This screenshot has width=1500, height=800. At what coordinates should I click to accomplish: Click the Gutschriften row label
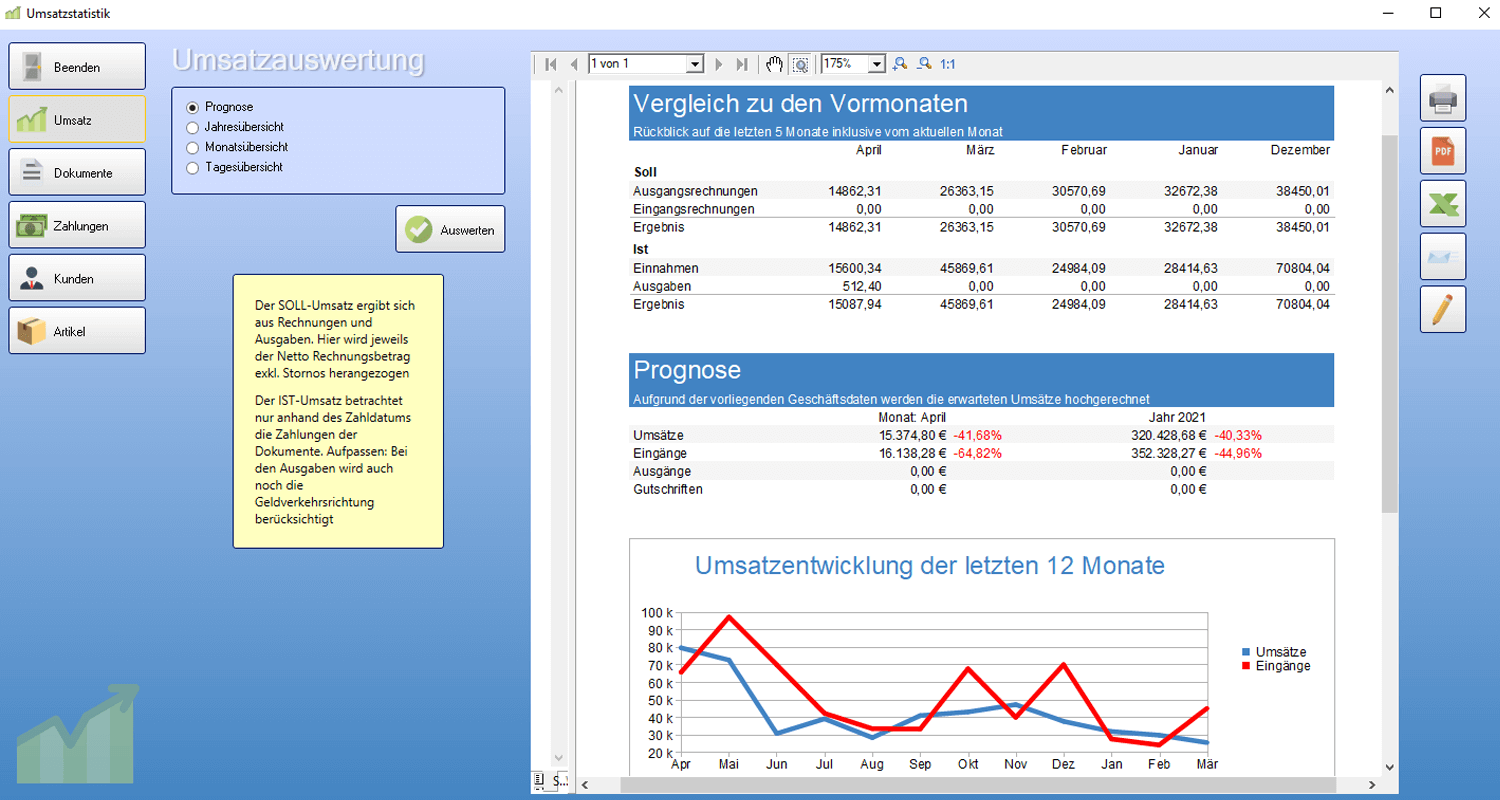point(668,489)
